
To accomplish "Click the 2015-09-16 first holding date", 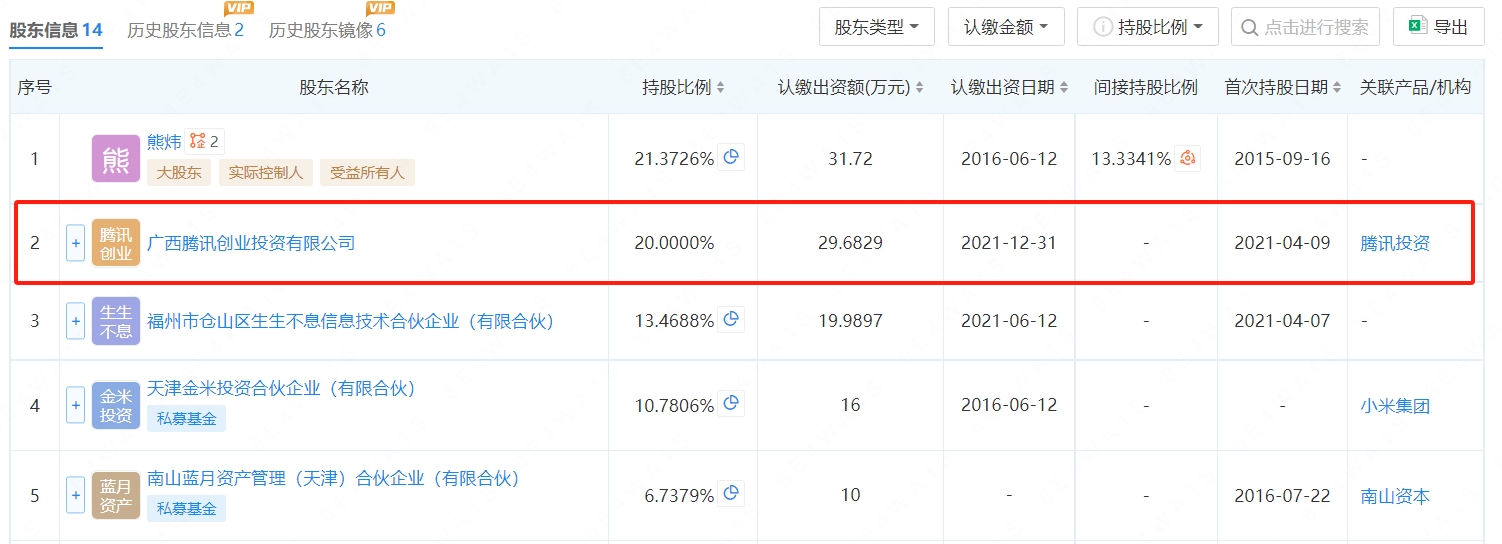I will point(1282,159).
